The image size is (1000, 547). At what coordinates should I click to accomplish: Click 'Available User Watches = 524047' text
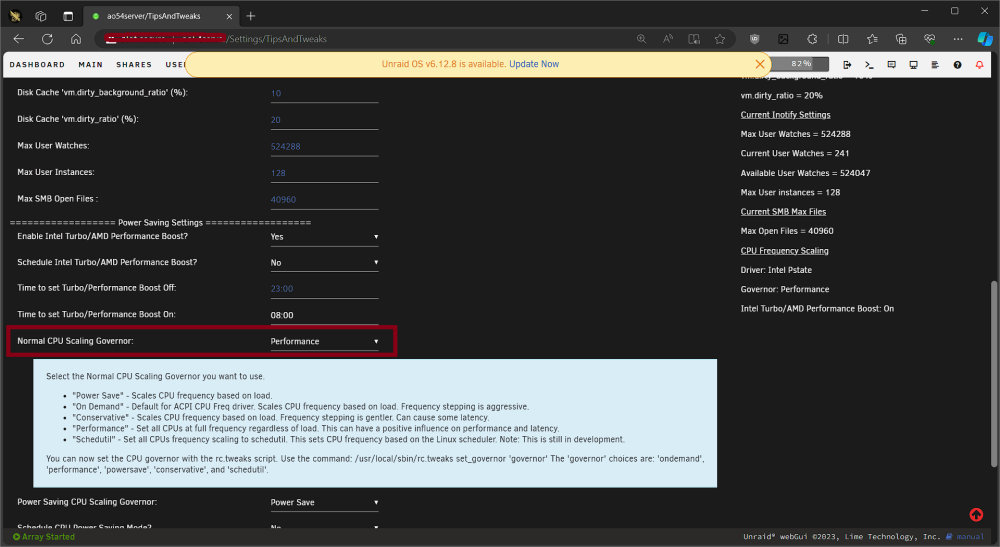pos(805,173)
